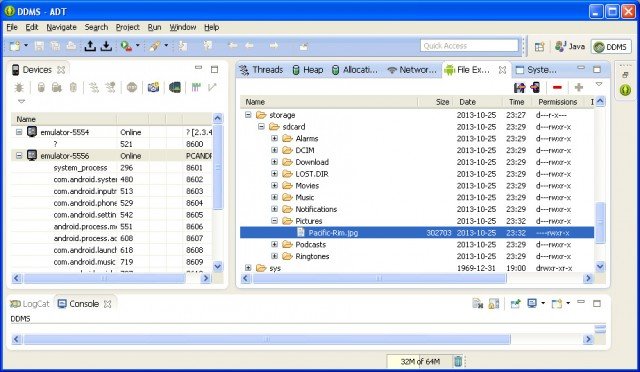Open the Run dropdown arrow

[x=138, y=45]
